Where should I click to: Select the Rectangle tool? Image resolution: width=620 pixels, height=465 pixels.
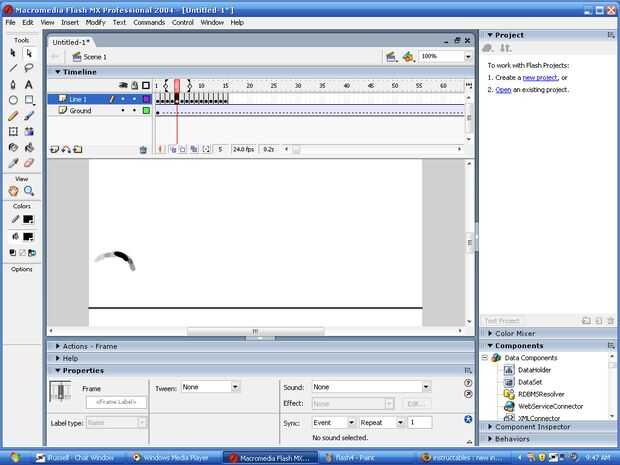[x=29, y=100]
